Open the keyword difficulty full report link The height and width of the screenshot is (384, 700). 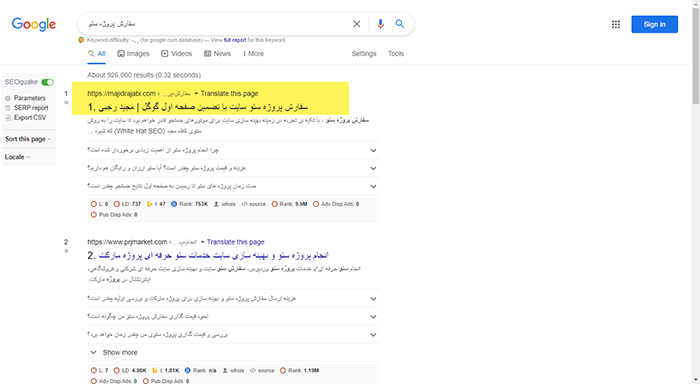click(235, 40)
